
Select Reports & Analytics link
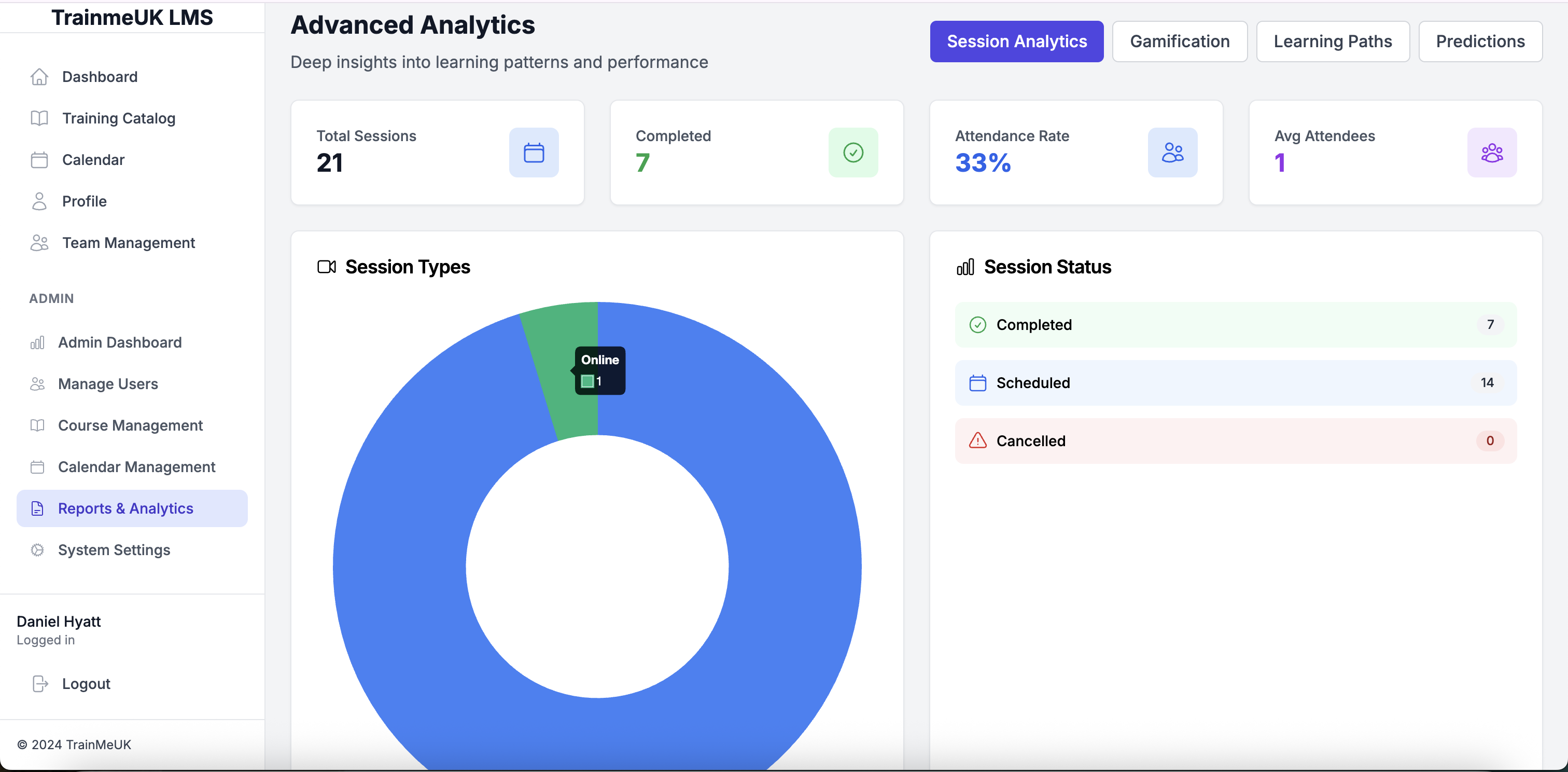point(132,508)
